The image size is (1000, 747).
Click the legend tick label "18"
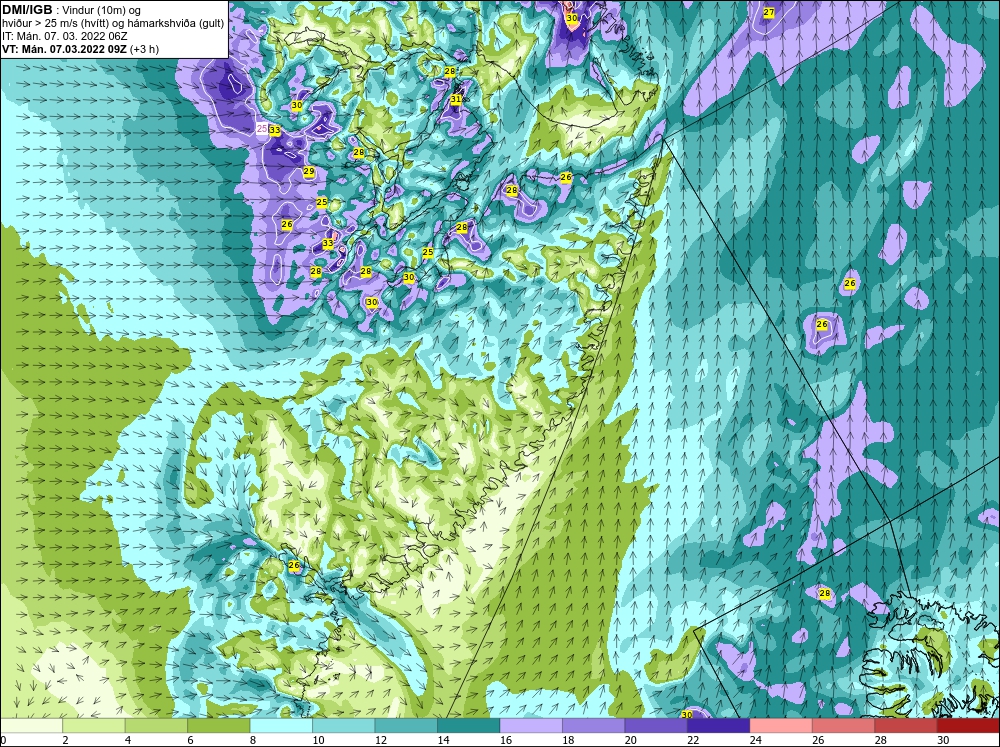[568, 740]
